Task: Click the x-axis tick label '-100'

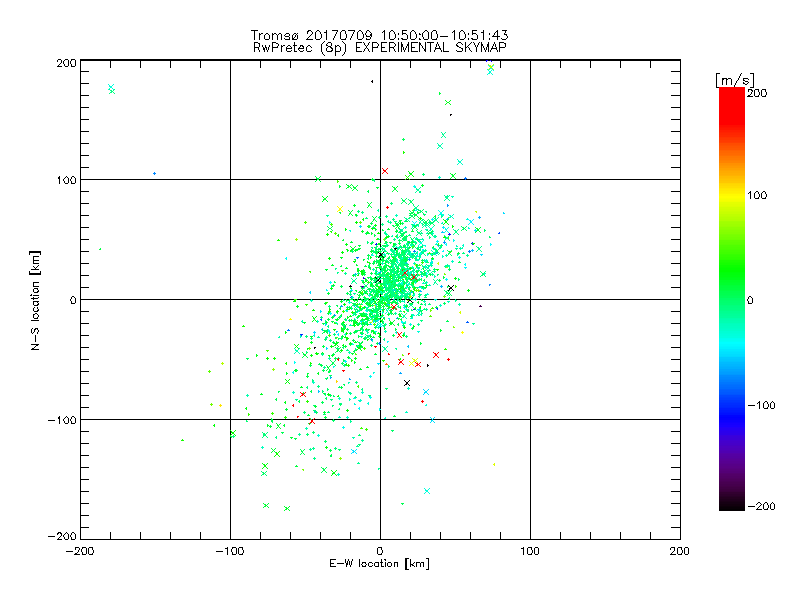Action: tap(230, 551)
